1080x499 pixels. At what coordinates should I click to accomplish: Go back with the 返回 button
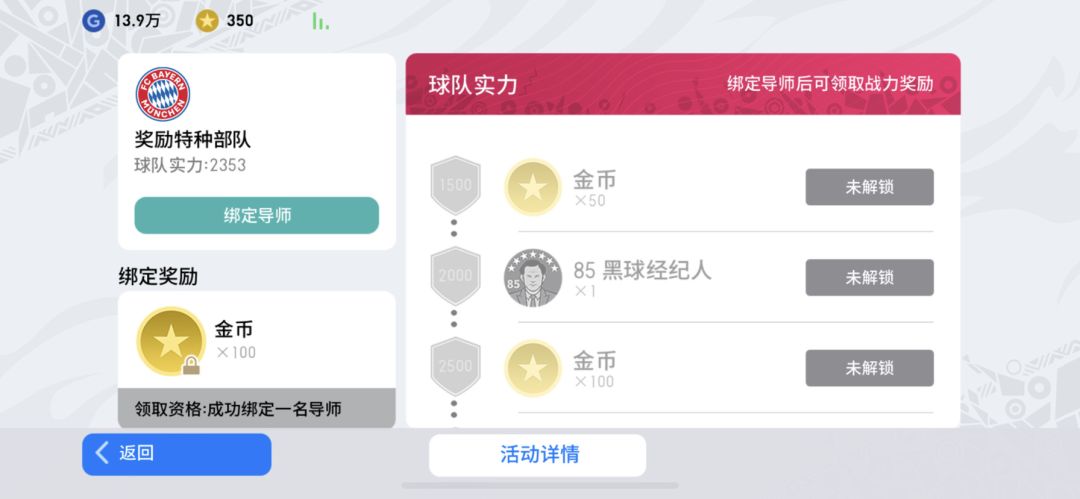point(176,453)
